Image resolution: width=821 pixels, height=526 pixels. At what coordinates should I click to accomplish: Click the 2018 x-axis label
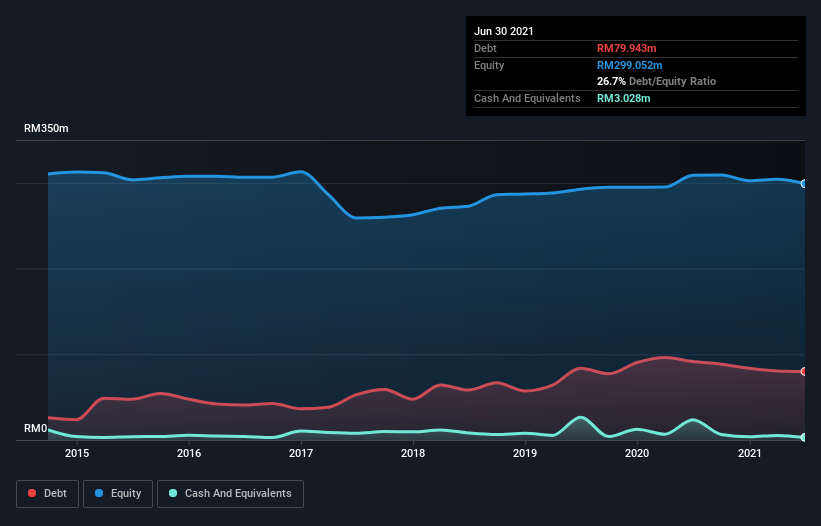pos(413,453)
